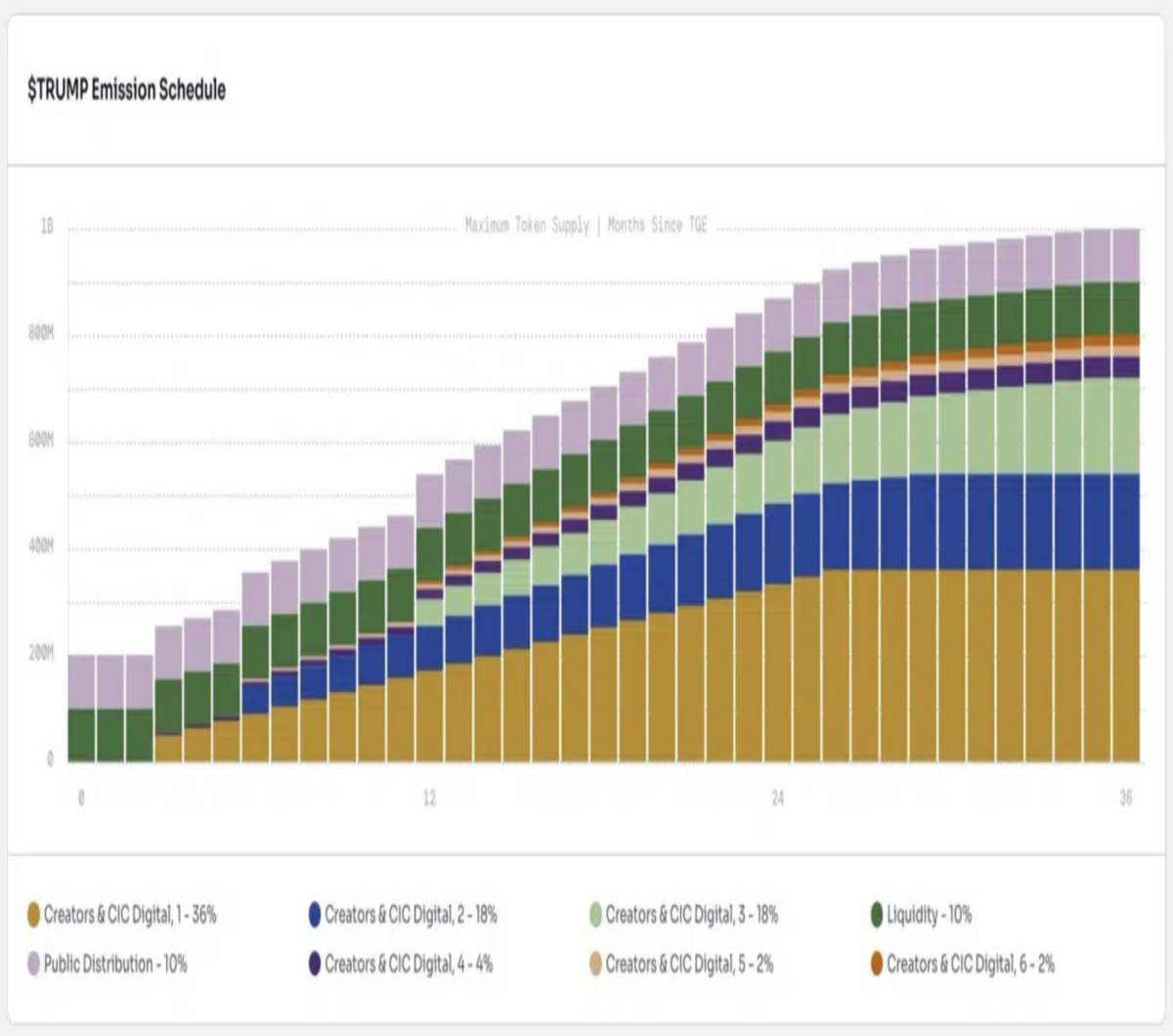
Task: Click the month 24 label on the x-axis
Action: pyautogui.click(x=777, y=799)
